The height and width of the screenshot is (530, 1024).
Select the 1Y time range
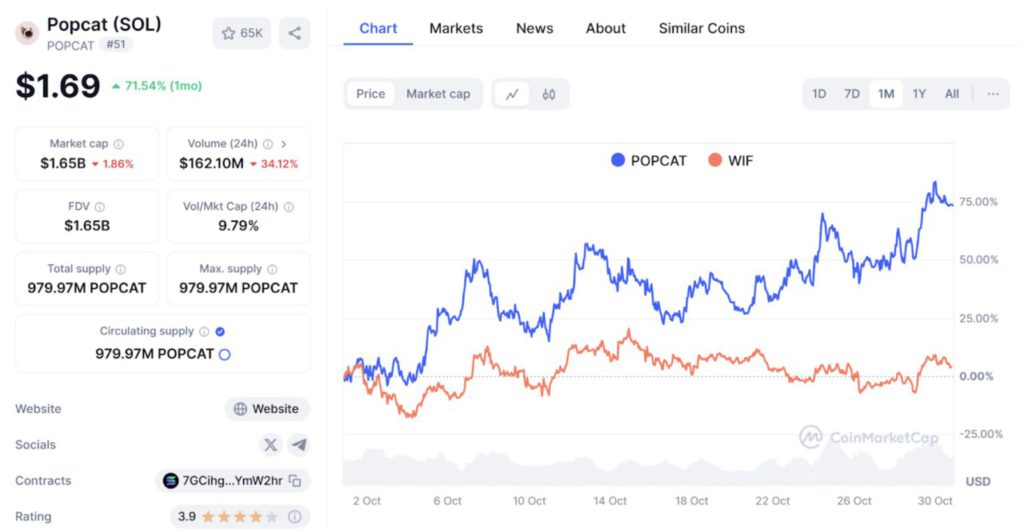tap(919, 94)
